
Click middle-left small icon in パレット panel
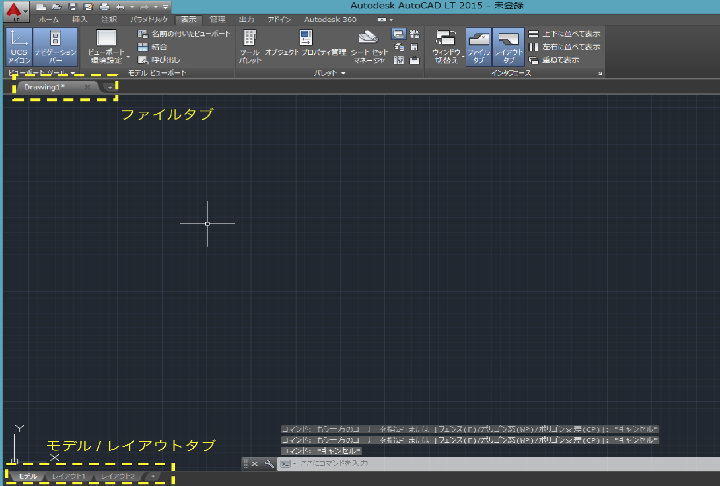tap(399, 47)
